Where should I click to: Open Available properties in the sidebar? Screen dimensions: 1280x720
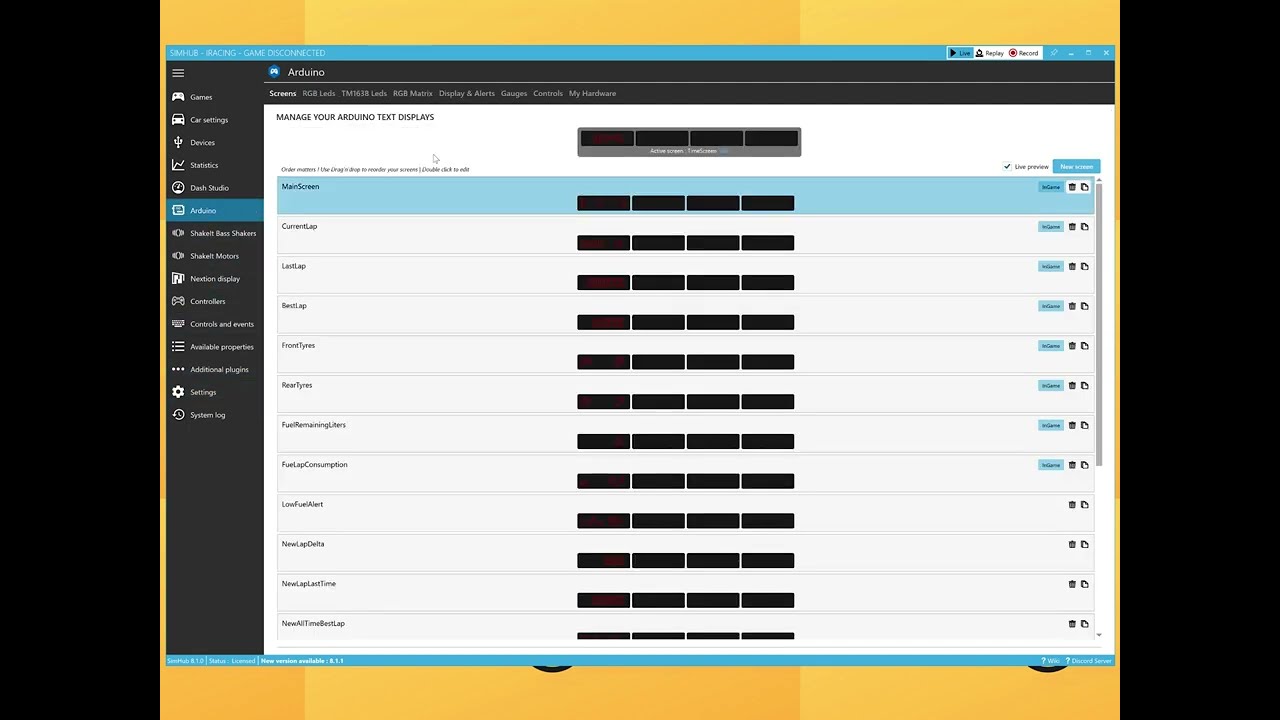click(215, 347)
